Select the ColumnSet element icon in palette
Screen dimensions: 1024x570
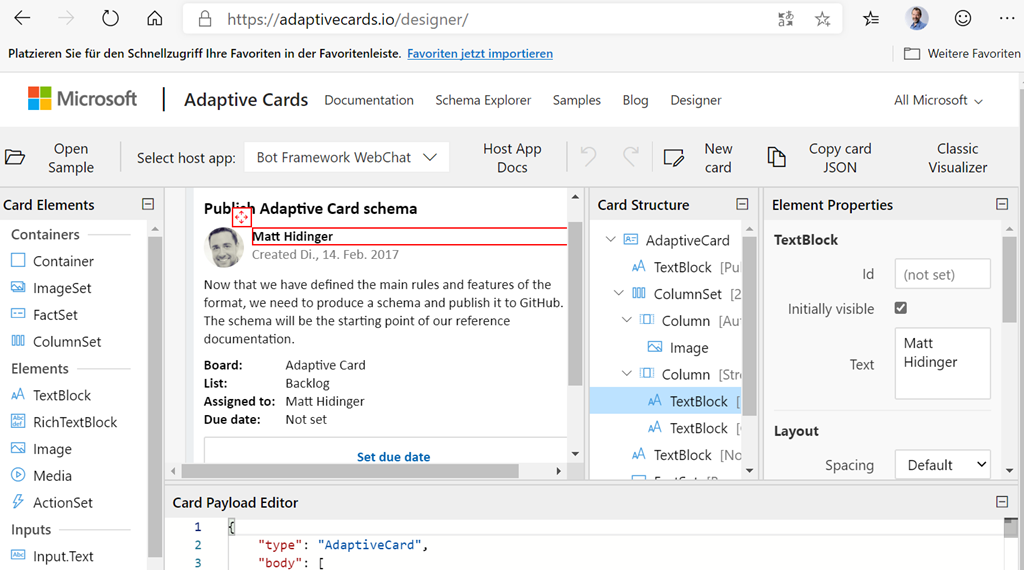[18, 341]
